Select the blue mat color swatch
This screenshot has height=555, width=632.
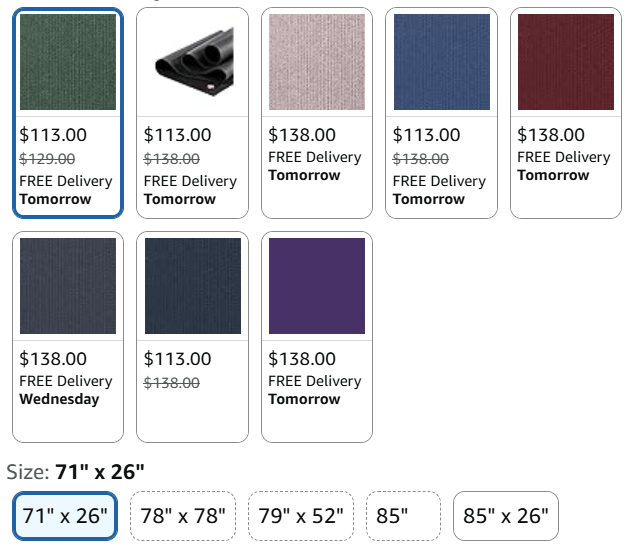point(441,62)
